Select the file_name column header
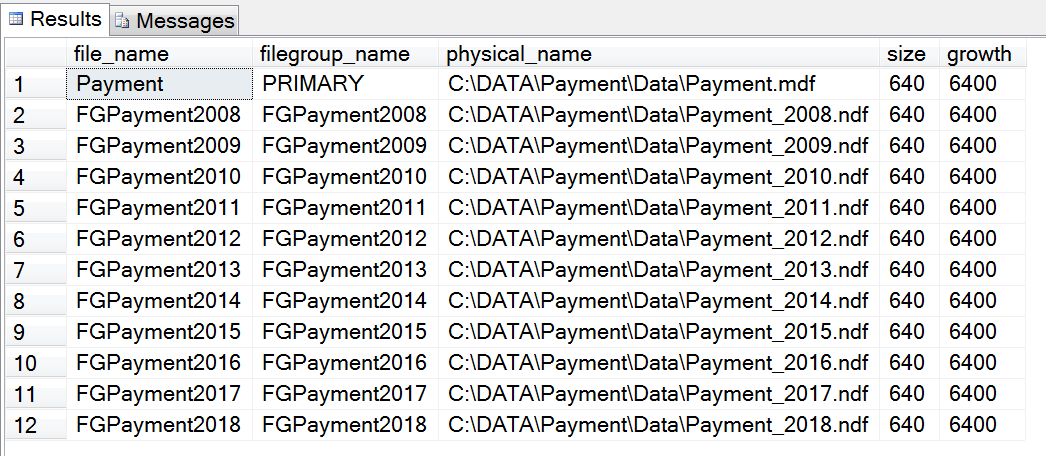Viewport: 1046px width, 456px height. (122, 54)
